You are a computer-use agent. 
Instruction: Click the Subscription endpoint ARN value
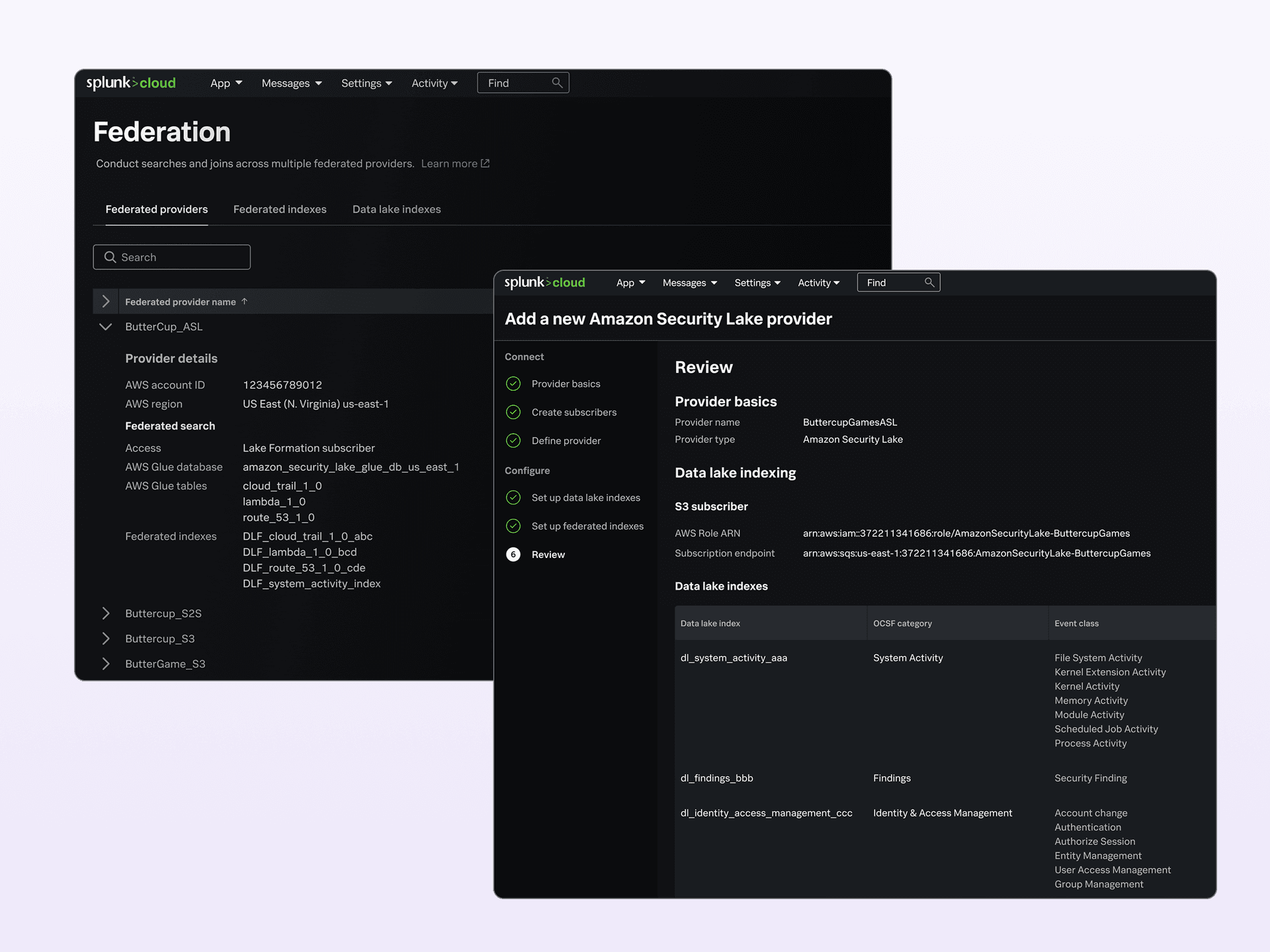pos(977,553)
